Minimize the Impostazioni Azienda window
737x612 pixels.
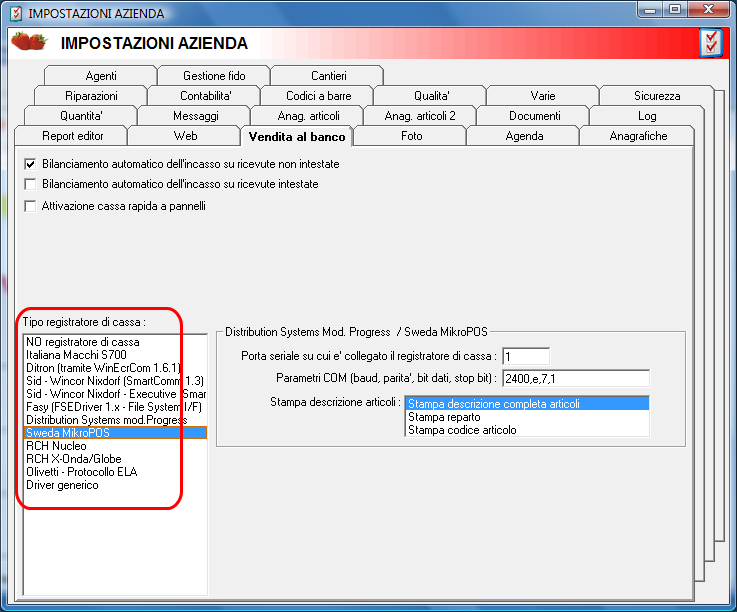(651, 10)
